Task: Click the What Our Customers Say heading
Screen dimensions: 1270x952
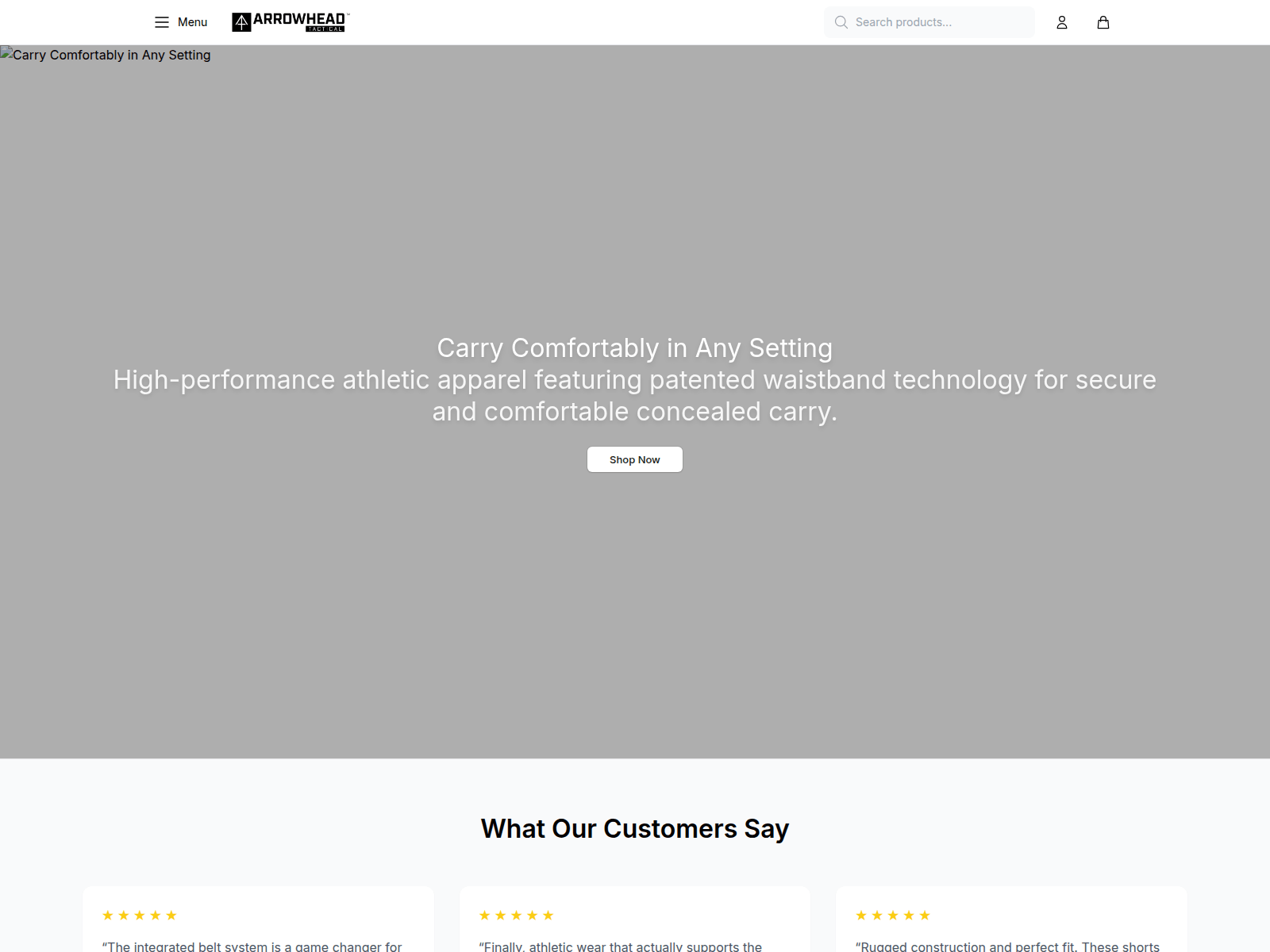Action: coord(635,828)
